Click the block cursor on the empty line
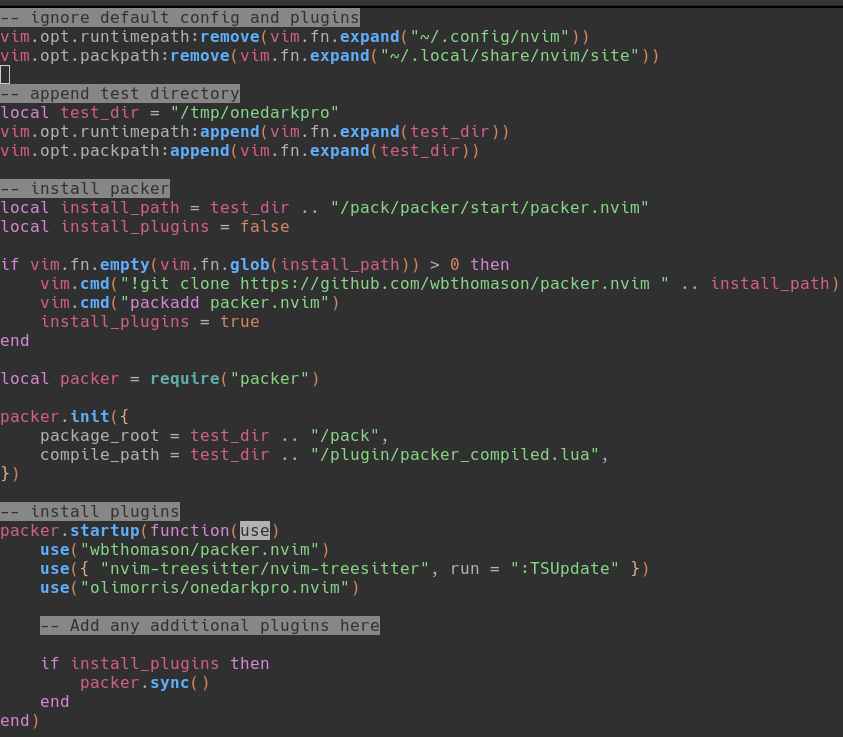This screenshot has height=737, width=843. tap(5, 75)
